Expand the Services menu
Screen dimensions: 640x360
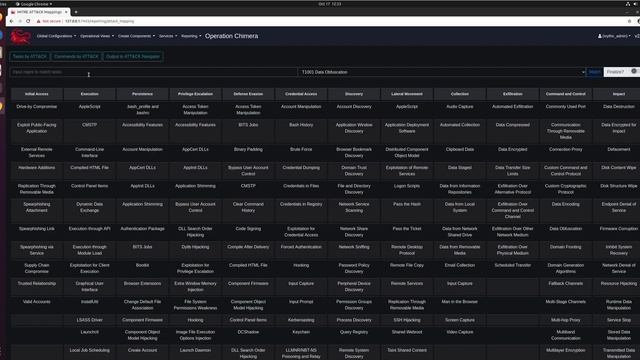[168, 36]
